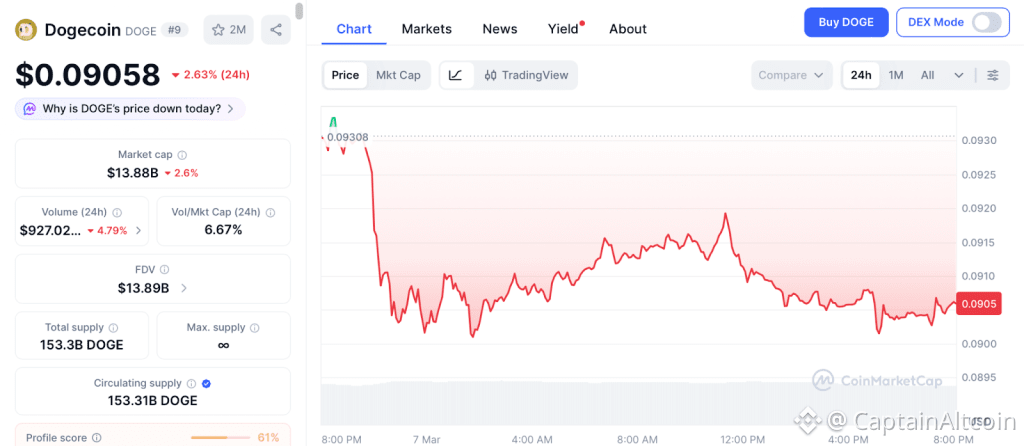The height and width of the screenshot is (446, 1024).
Task: Click the info icon beside FDV
Action: pyautogui.click(x=165, y=270)
